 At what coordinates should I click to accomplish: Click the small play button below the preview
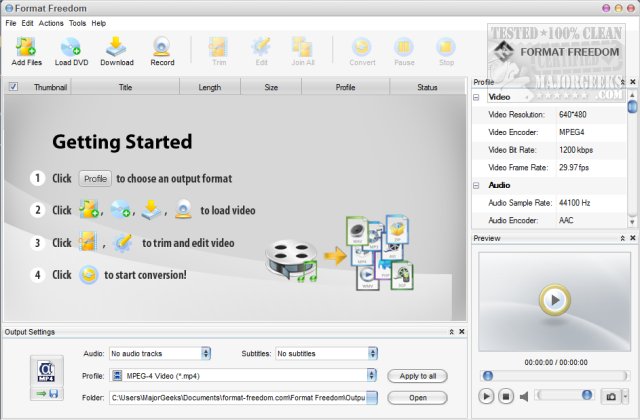(486, 396)
